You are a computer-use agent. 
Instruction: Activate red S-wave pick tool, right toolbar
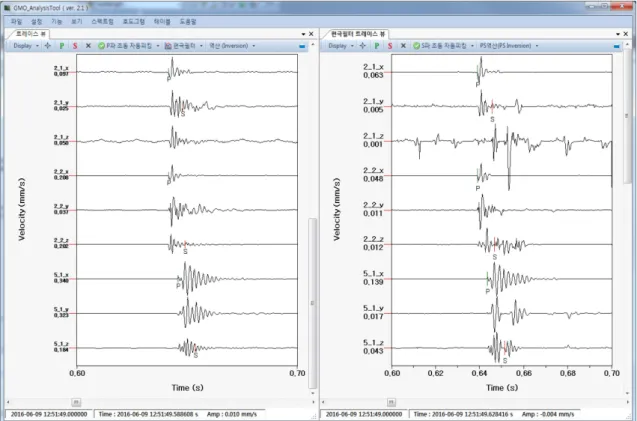pos(390,46)
